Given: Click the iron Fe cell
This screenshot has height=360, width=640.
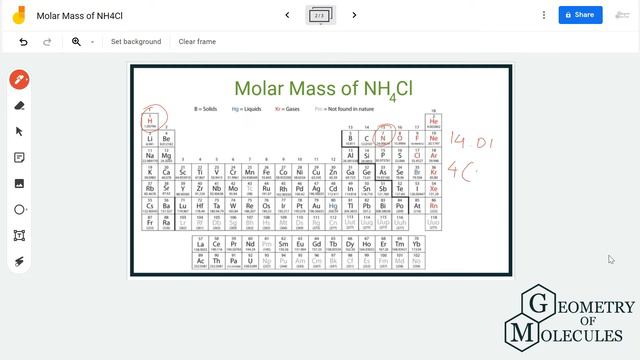Looking at the screenshot, I should pyautogui.click(x=267, y=172).
